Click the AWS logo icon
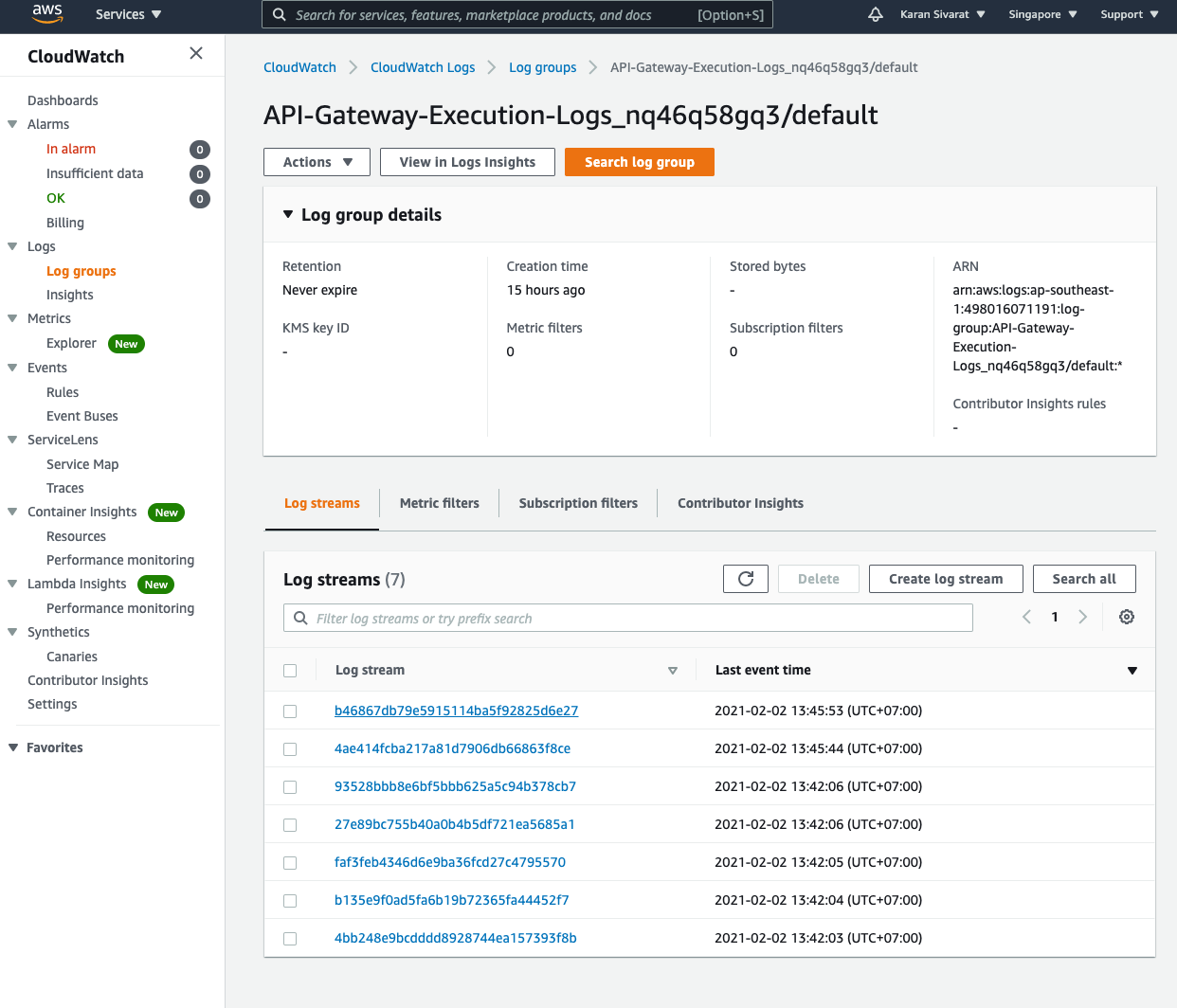The width and height of the screenshot is (1177, 1008). [x=46, y=14]
